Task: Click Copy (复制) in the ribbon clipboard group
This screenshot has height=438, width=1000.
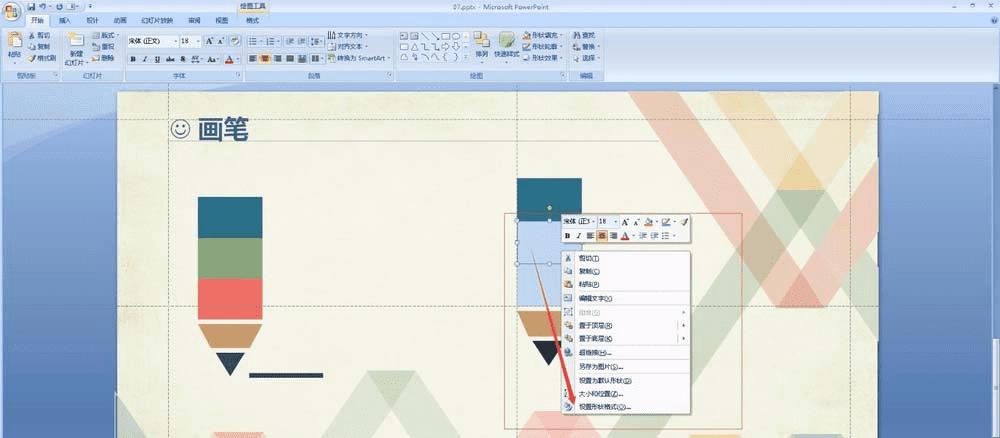Action: coord(39,47)
